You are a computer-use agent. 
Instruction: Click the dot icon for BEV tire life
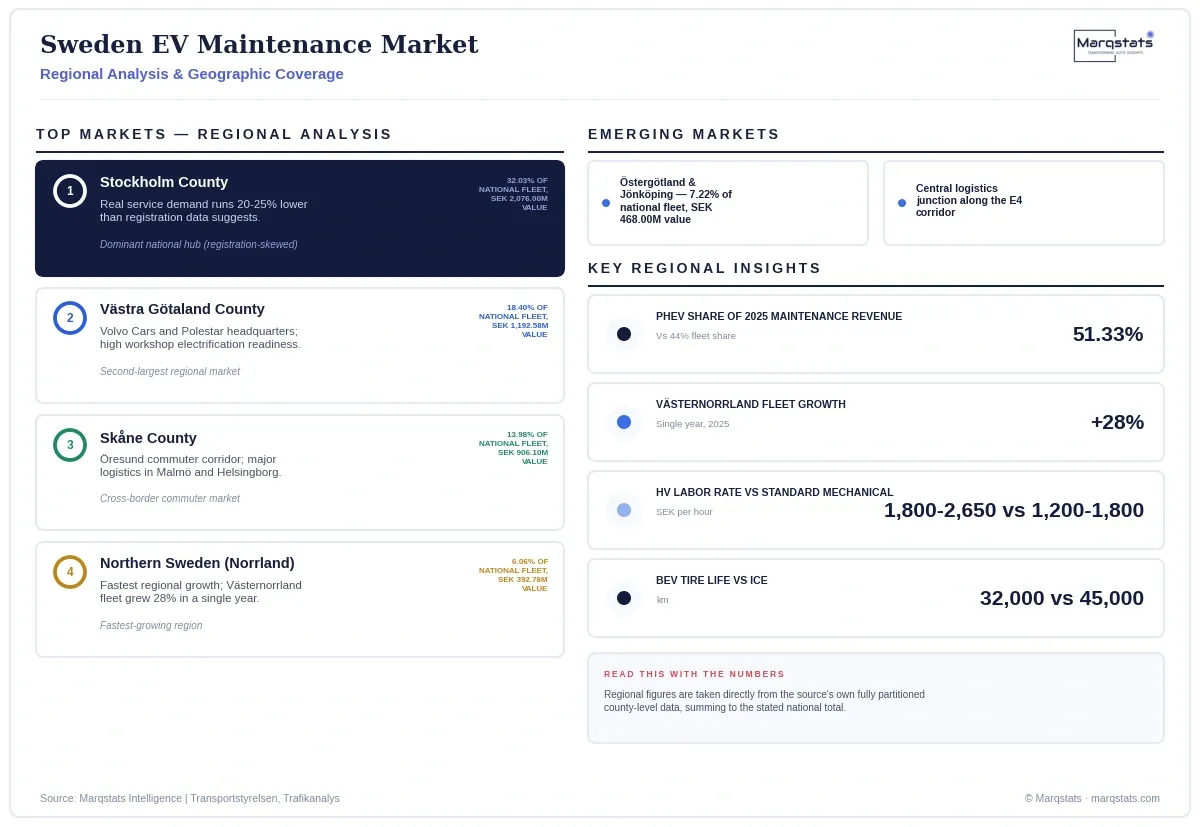[624, 598]
